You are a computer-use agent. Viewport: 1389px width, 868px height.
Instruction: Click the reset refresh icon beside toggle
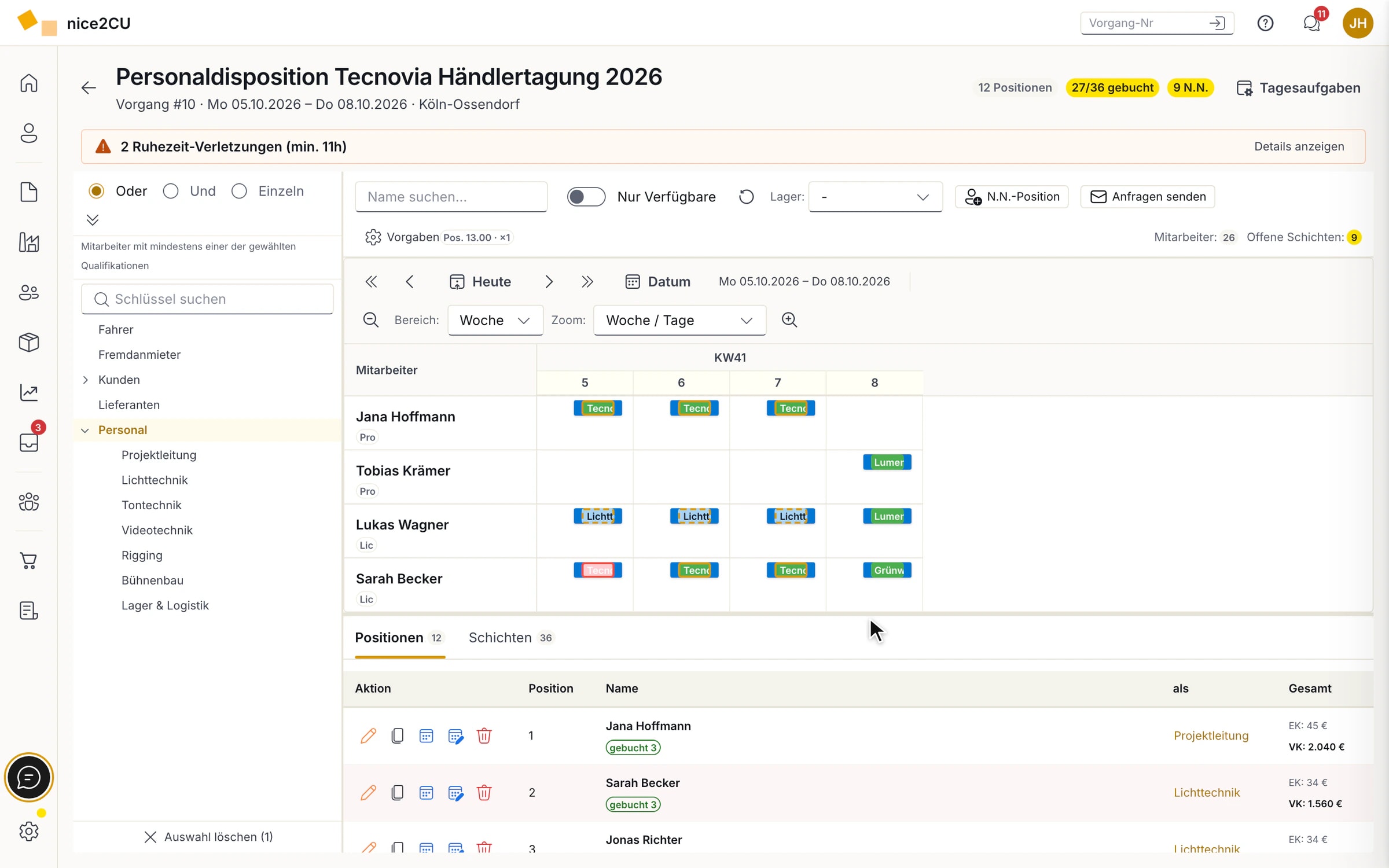click(747, 197)
